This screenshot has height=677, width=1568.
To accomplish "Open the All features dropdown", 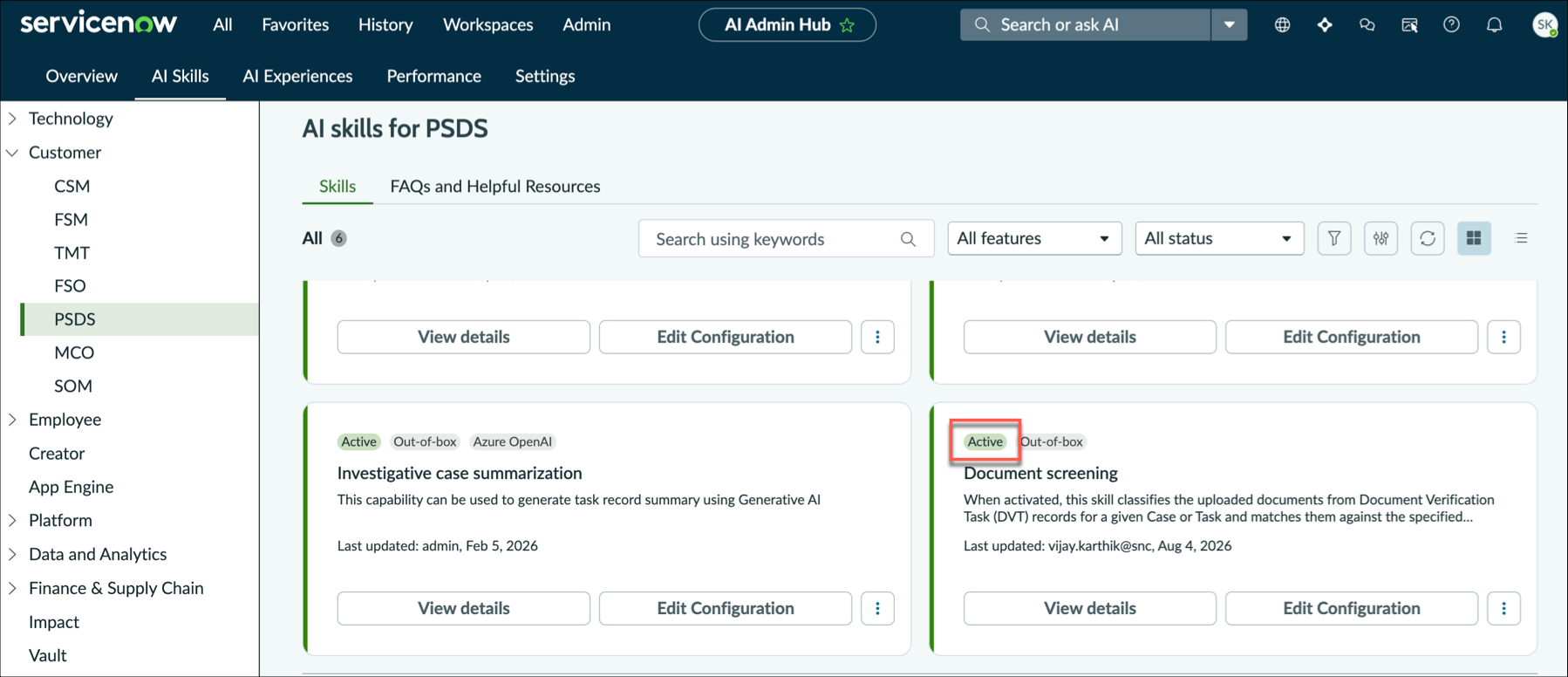I will (x=1033, y=238).
